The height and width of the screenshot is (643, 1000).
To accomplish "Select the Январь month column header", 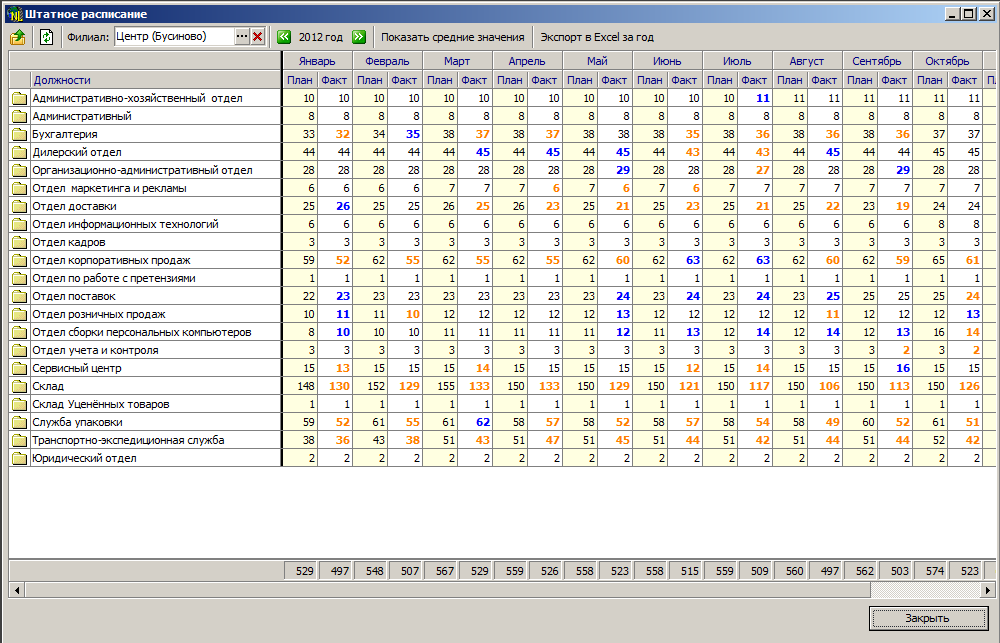I will click(317, 61).
